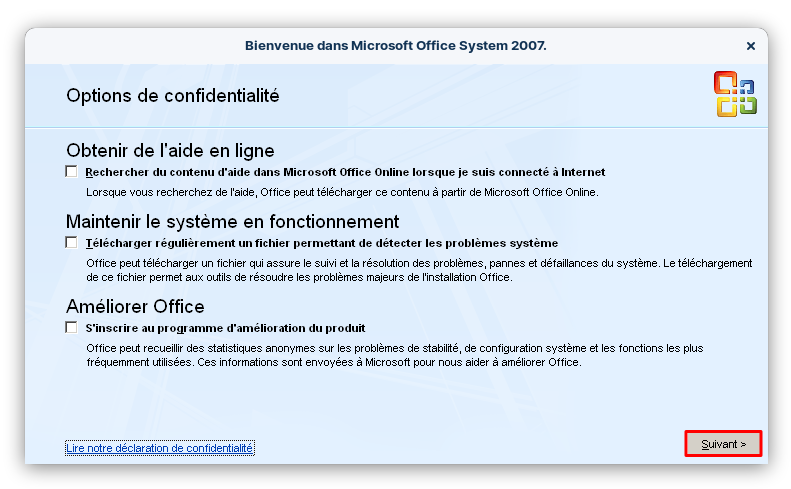791x489 pixels.
Task: Click the 'Rechercher du contenu d'aide' label text
Action: pyautogui.click(x=345, y=172)
